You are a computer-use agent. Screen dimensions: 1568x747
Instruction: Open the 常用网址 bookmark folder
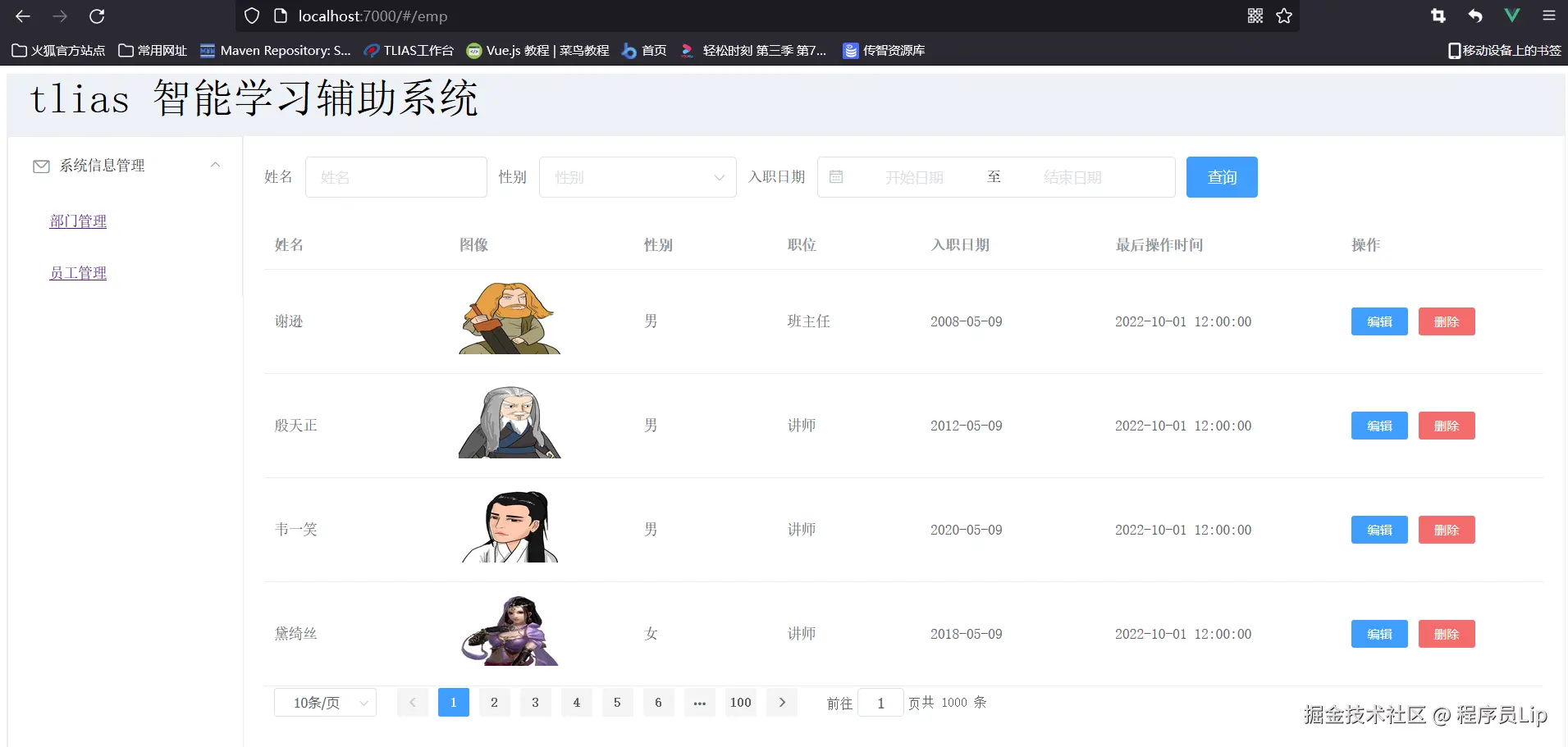tap(153, 51)
